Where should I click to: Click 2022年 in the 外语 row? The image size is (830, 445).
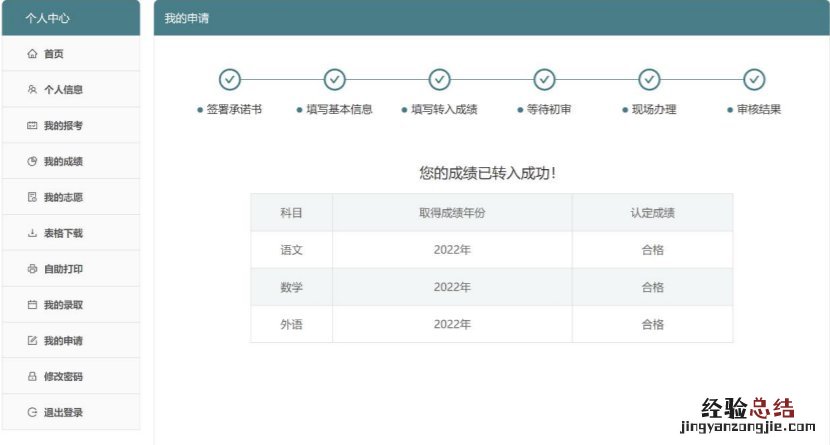coord(452,324)
